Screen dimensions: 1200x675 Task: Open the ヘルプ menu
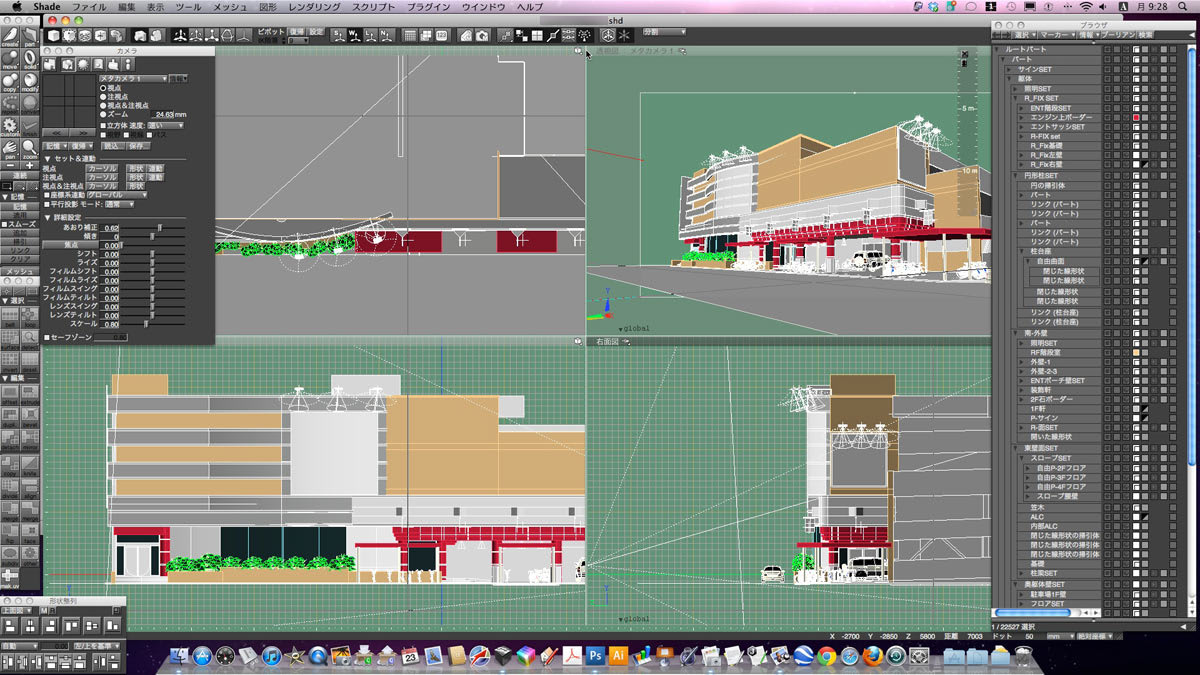coord(530,7)
